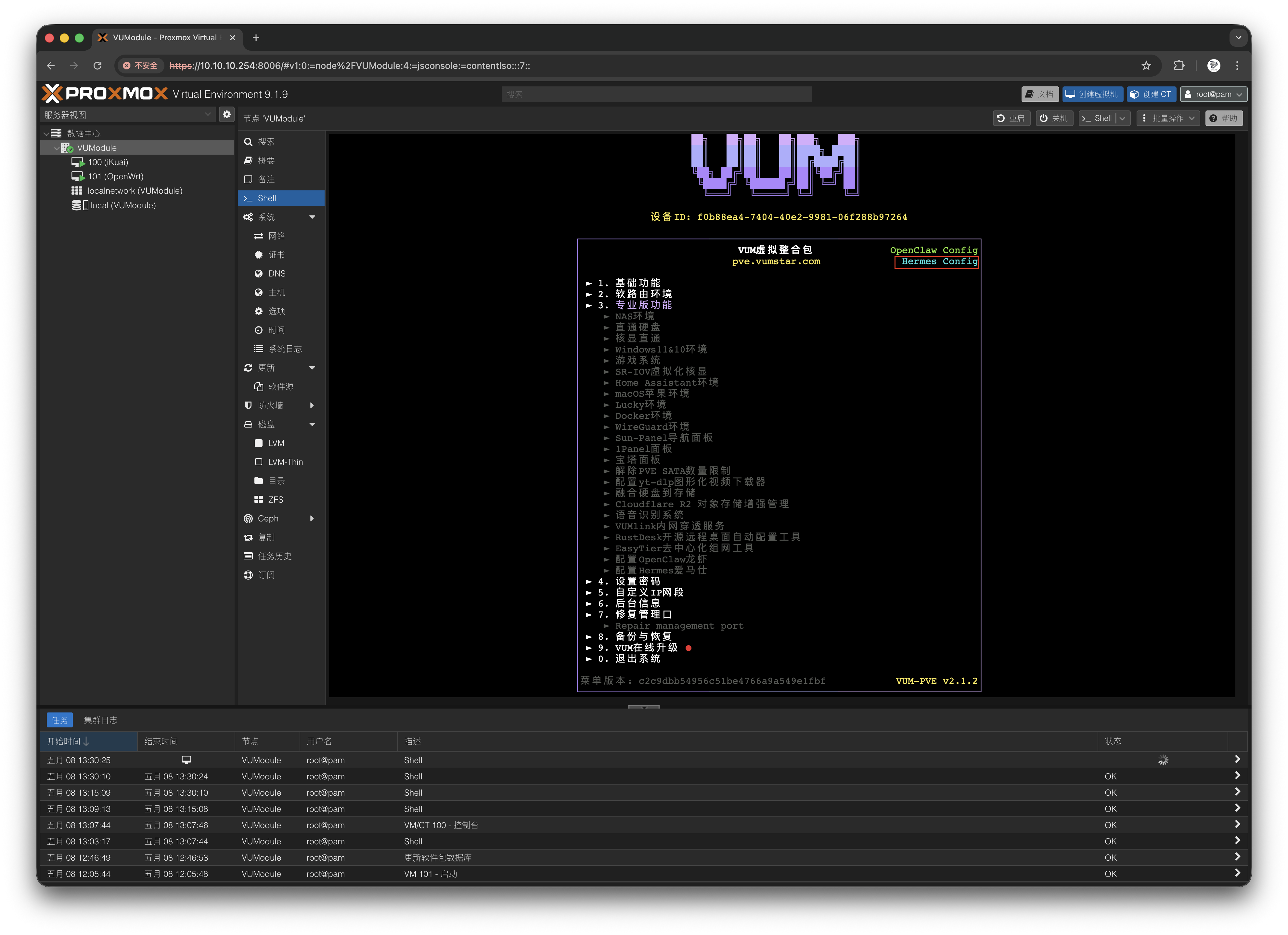Sort by 状态 column header
Image resolution: width=1288 pixels, height=935 pixels.
[x=1163, y=741]
